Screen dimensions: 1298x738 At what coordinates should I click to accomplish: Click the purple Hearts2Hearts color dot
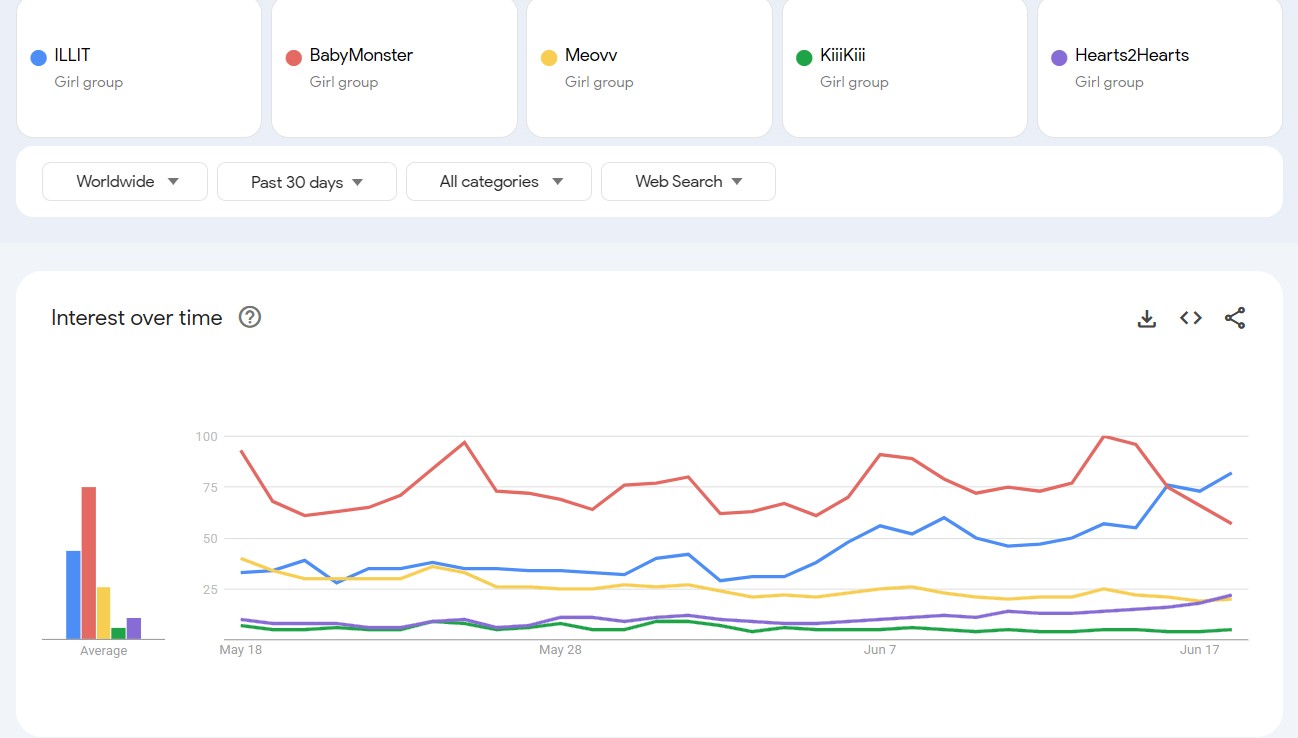(x=1059, y=57)
